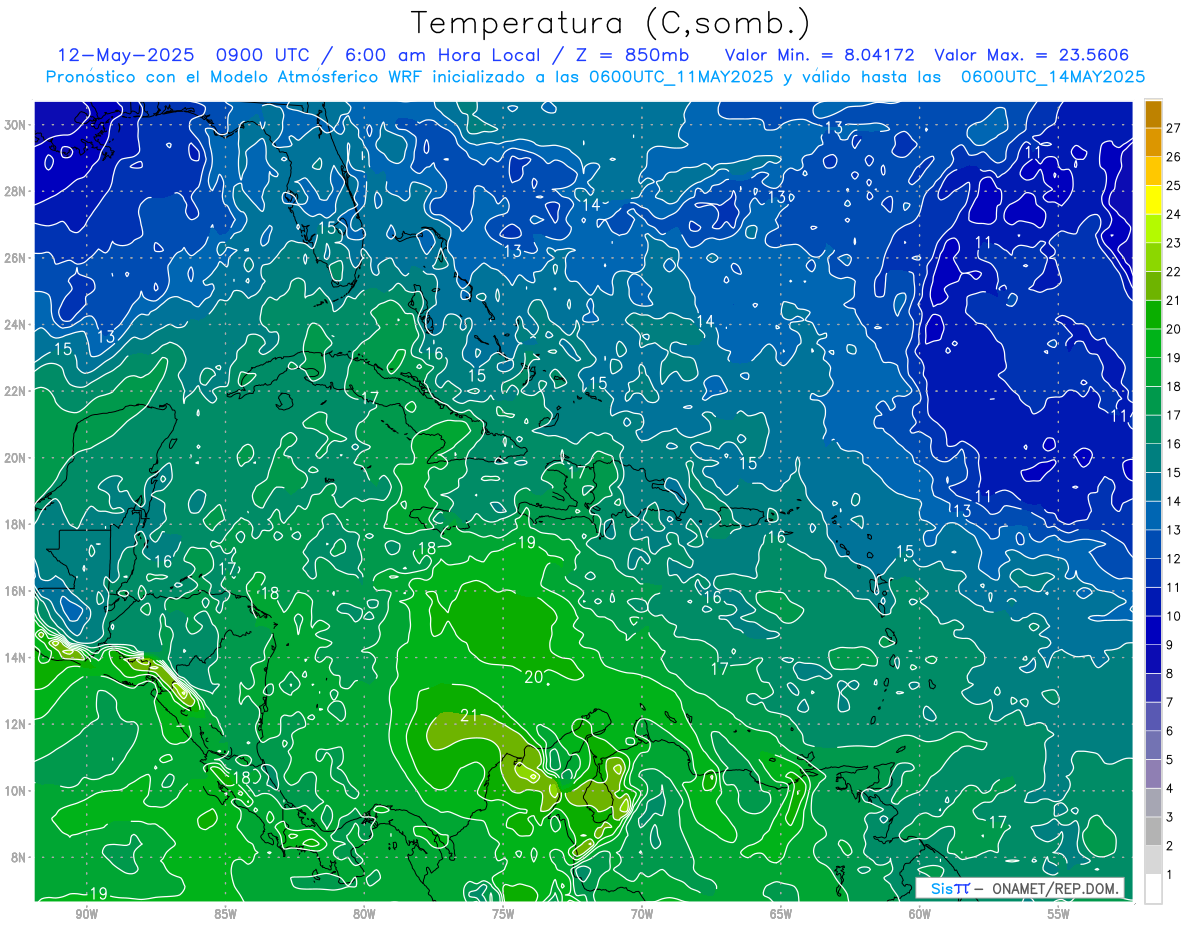Click the '12N' latitude axis label
The image size is (1200, 927).
[x=17, y=724]
